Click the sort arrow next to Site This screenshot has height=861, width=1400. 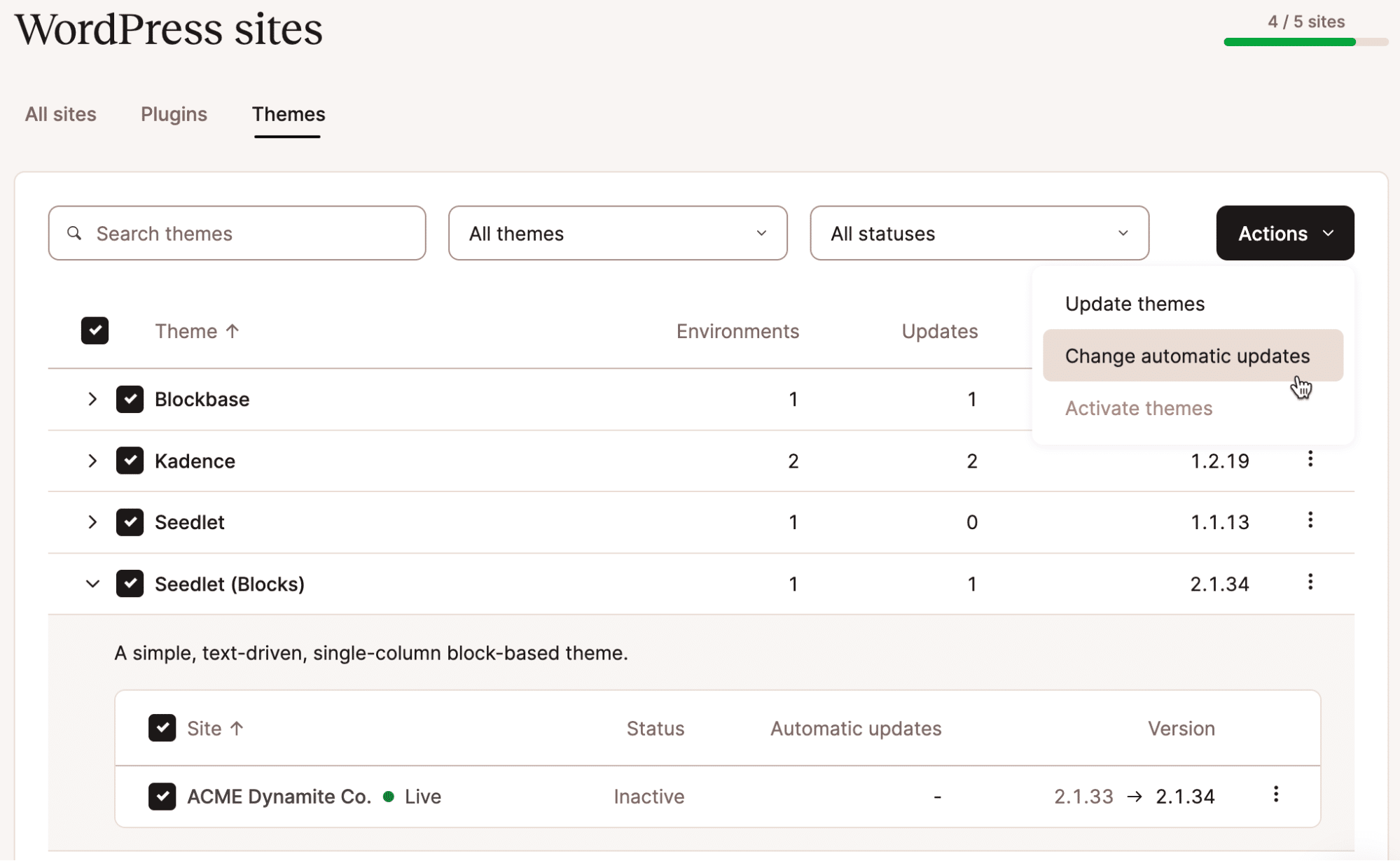[237, 728]
